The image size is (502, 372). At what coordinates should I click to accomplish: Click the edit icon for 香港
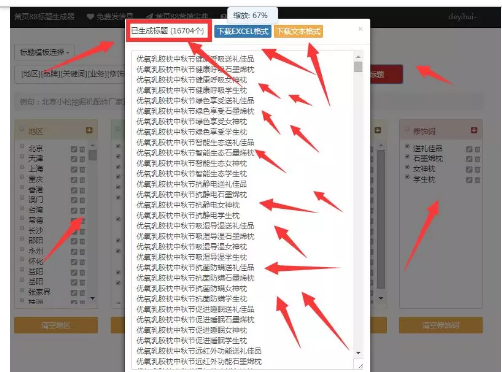(74, 190)
